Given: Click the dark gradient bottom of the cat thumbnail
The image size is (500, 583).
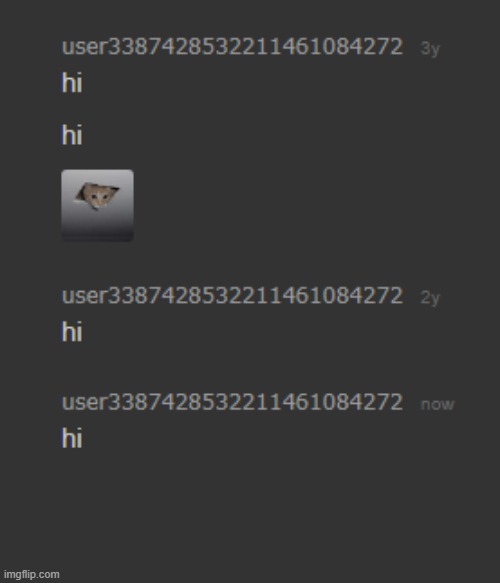Looking at the screenshot, I should [97, 231].
